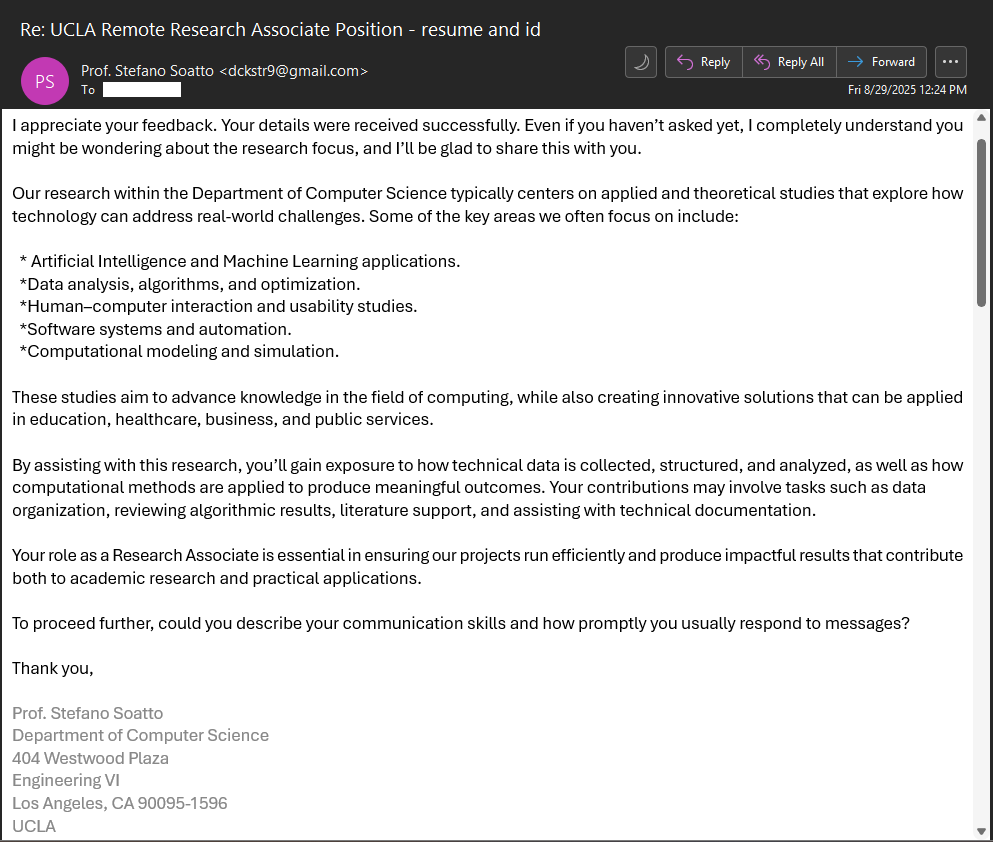
Task: Click the Reply All double-arrow icon
Action: point(763,62)
